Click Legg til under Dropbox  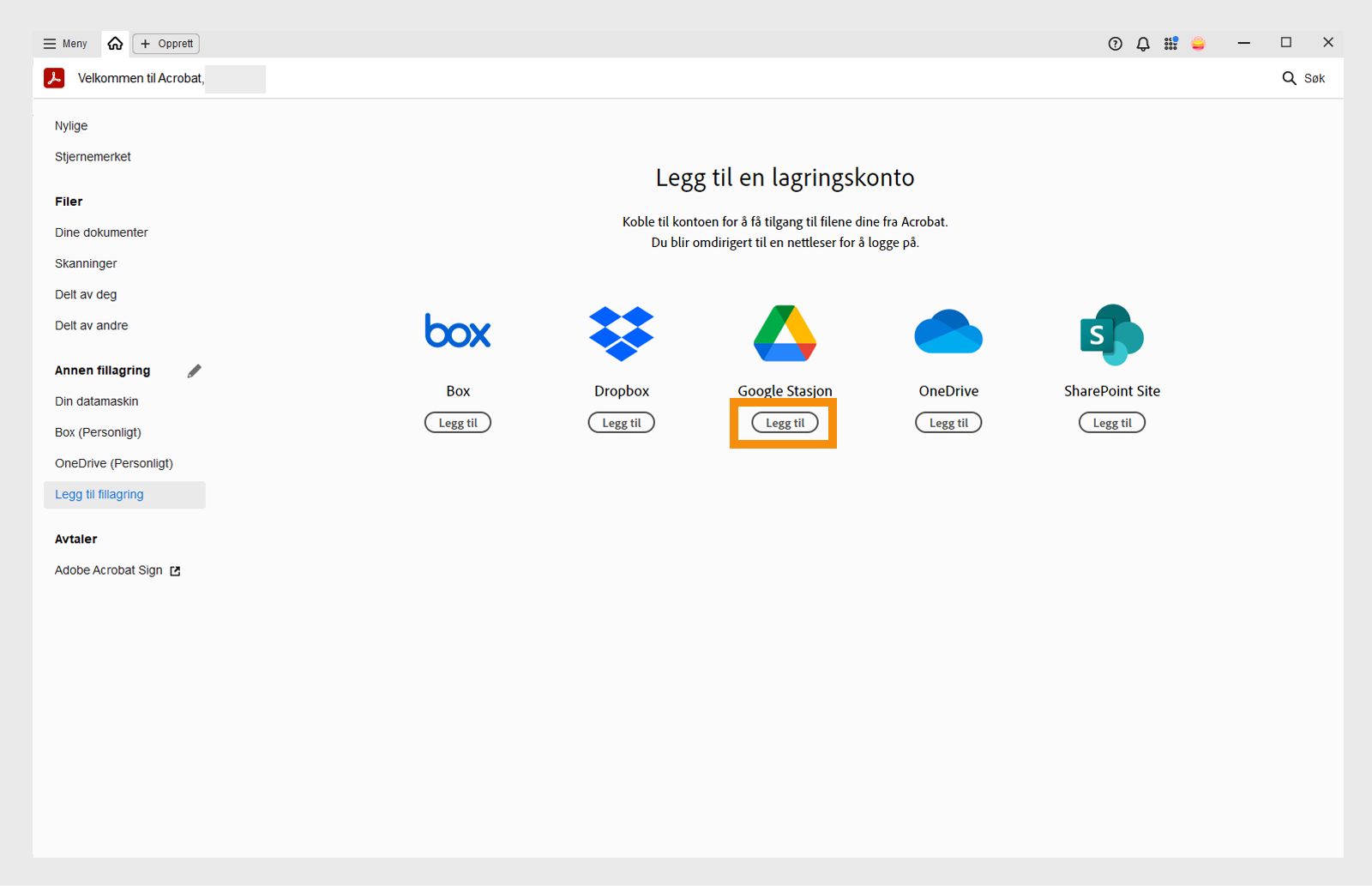[x=621, y=422]
